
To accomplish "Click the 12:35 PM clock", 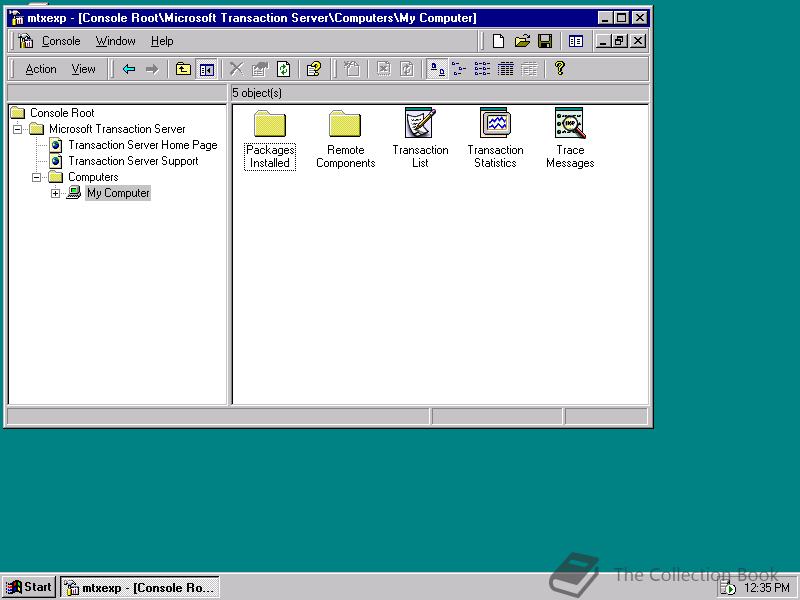I will pos(766,588).
